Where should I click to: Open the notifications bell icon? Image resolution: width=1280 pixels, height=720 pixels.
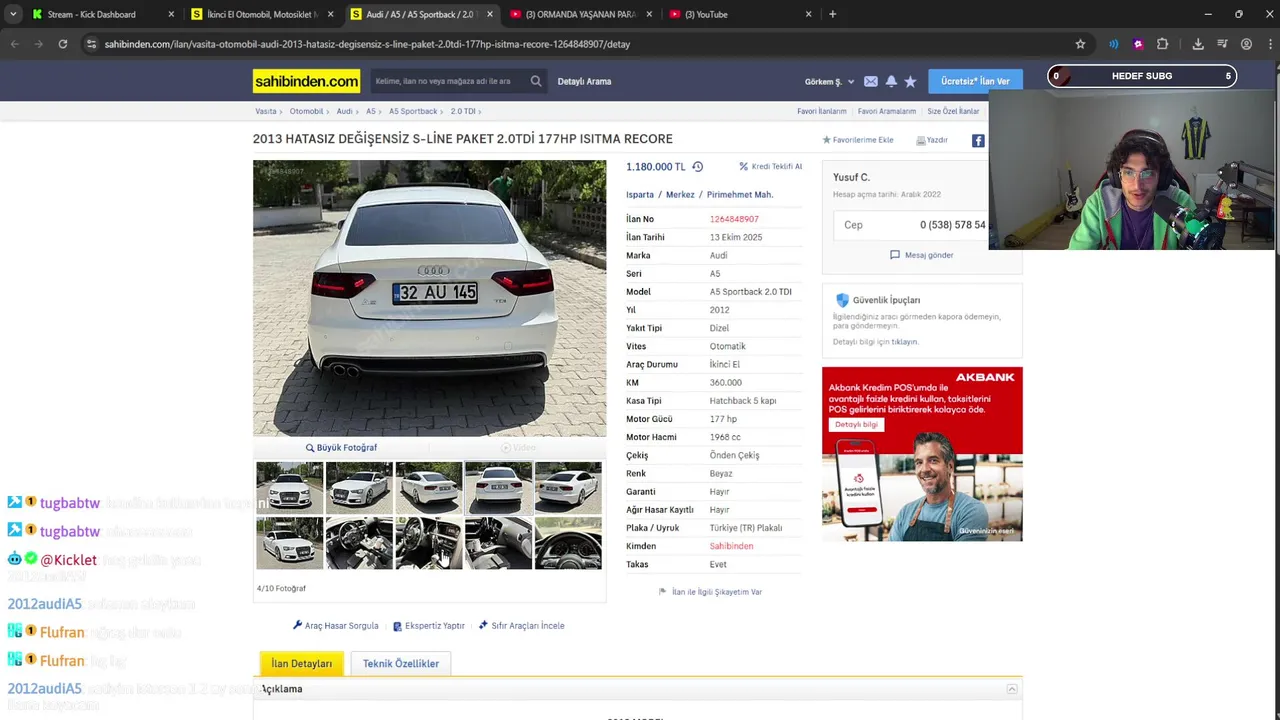tap(891, 81)
